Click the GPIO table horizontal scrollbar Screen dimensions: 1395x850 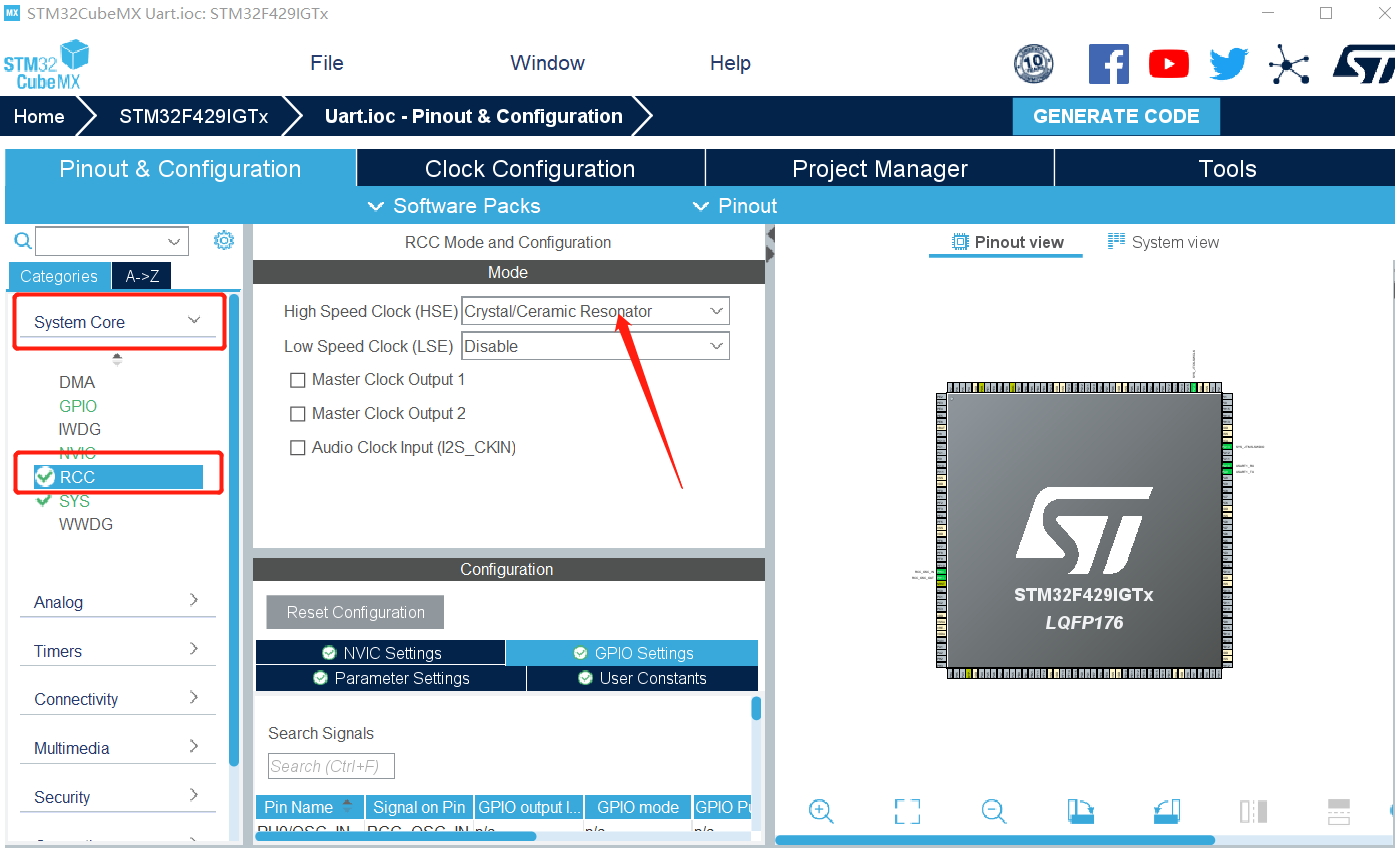tap(396, 836)
